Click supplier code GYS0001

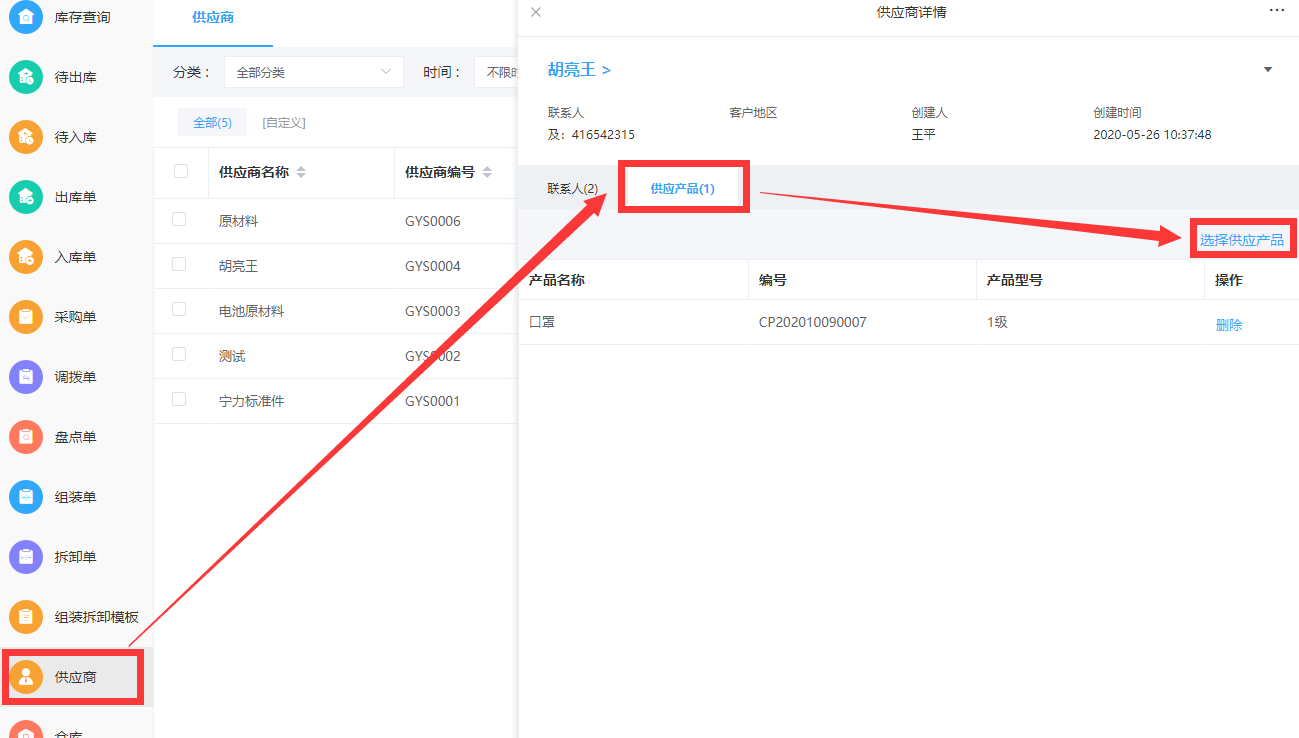433,401
